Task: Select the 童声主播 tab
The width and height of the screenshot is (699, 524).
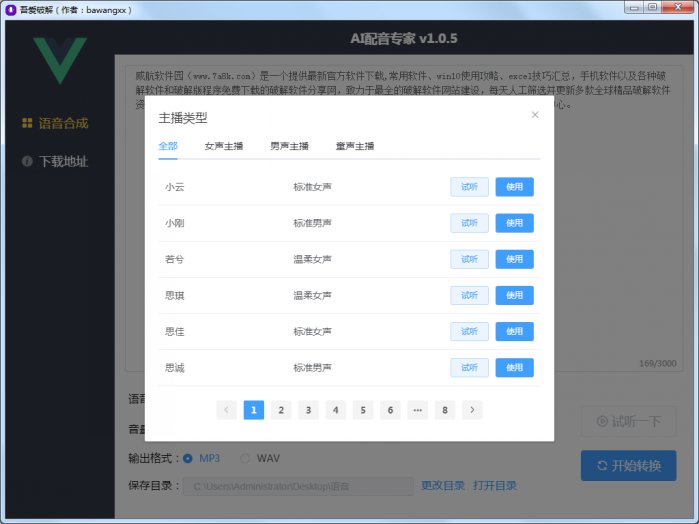Action: [x=355, y=146]
